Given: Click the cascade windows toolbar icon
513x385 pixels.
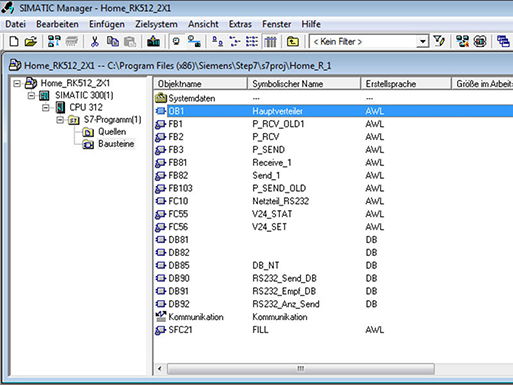Looking at the screenshot, I should (503, 42).
